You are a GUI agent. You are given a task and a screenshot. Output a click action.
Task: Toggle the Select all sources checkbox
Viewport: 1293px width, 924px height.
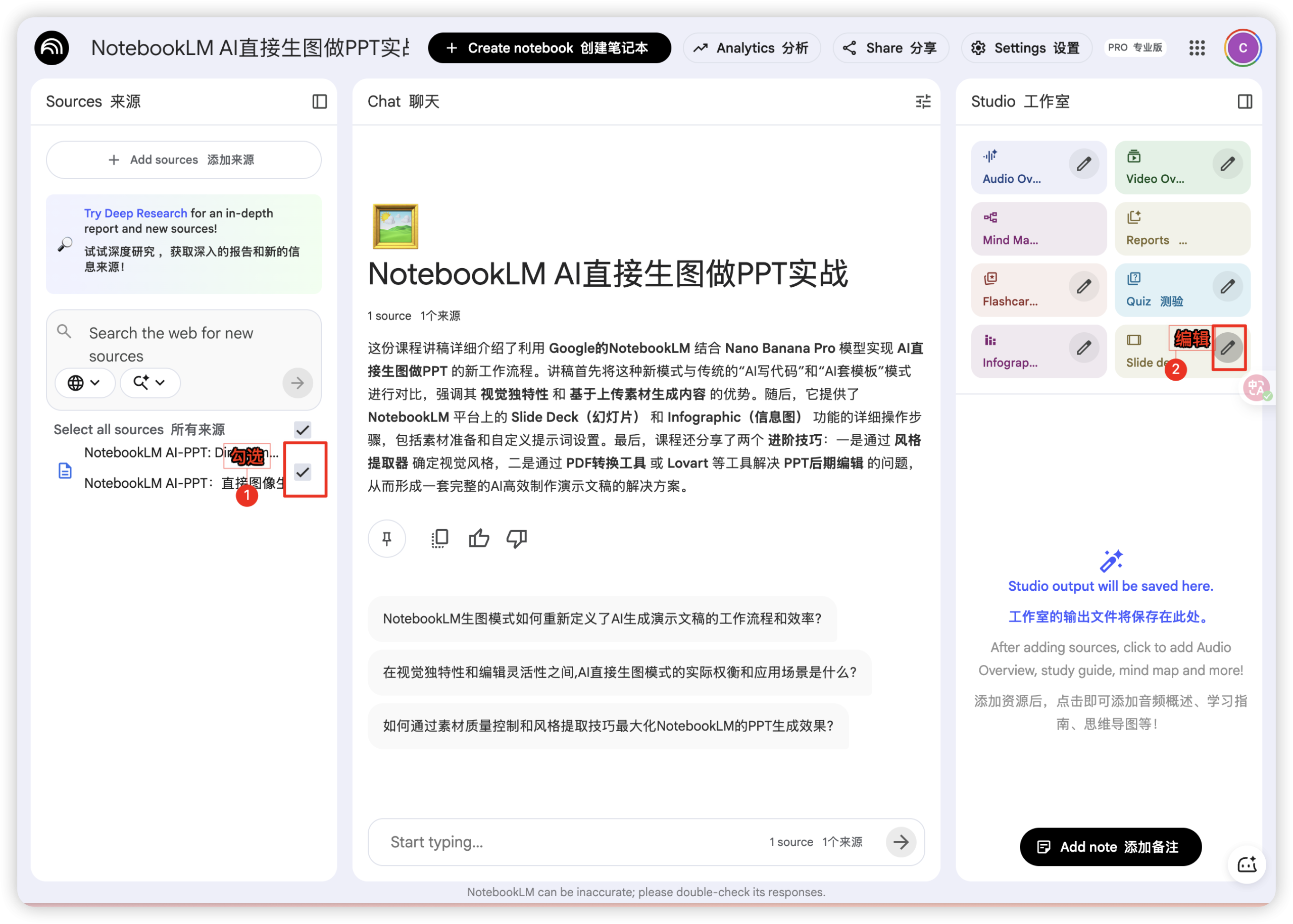[x=302, y=430]
